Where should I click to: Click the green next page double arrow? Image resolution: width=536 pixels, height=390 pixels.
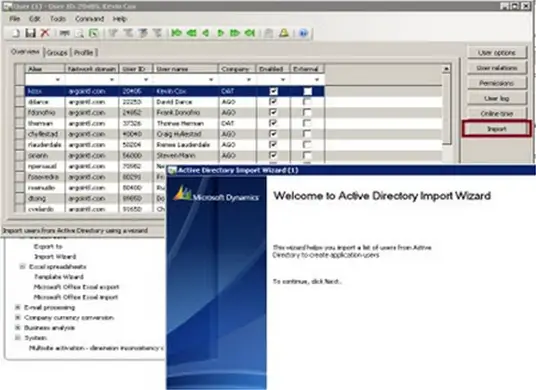[x=235, y=33]
